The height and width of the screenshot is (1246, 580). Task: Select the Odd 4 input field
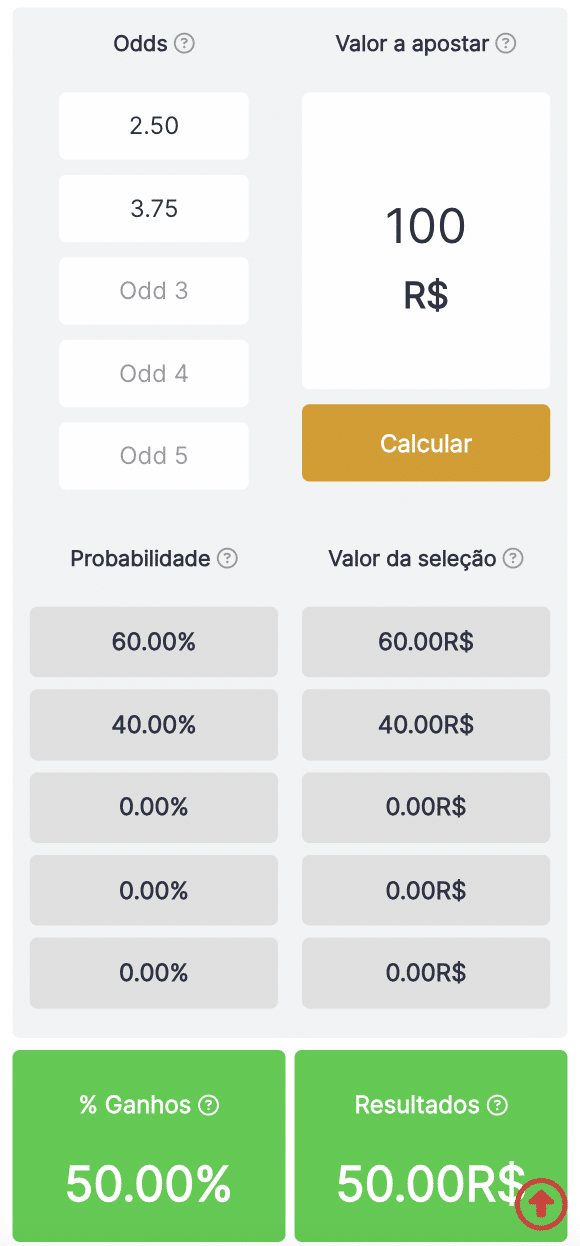coord(153,373)
